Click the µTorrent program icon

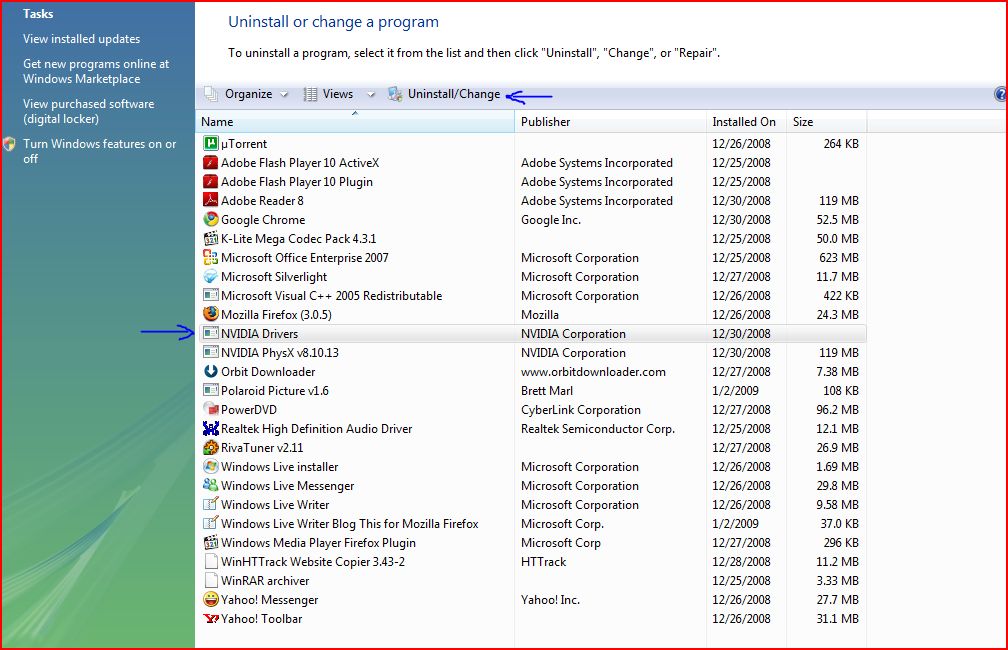(211, 144)
